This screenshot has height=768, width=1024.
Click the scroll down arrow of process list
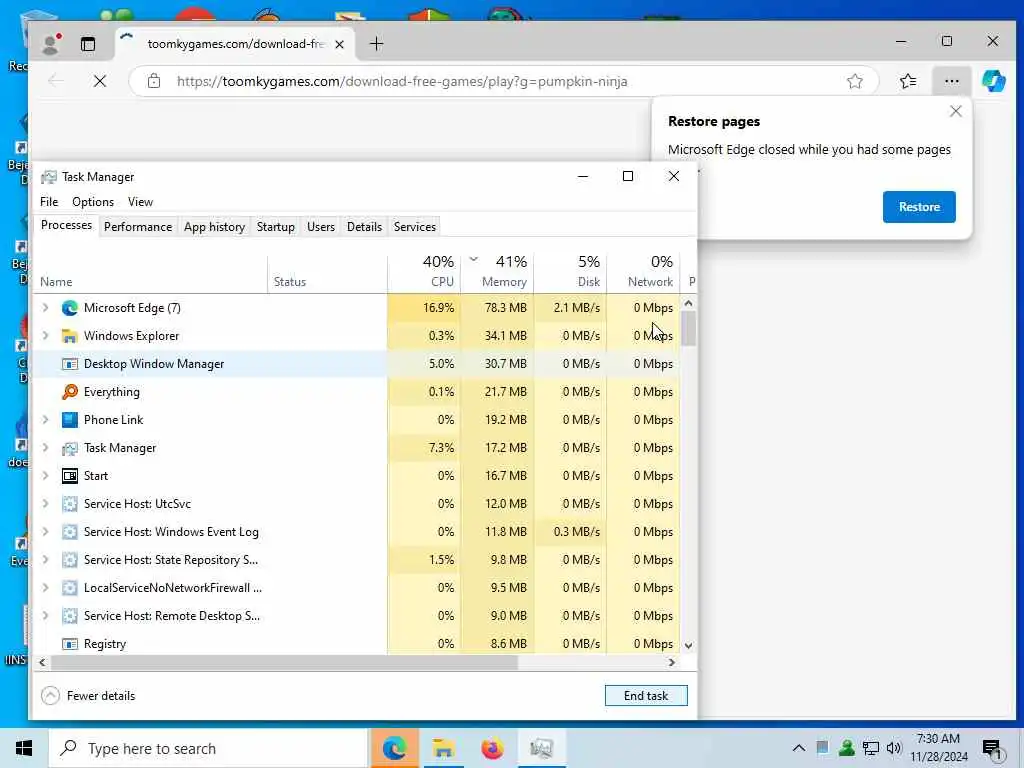click(x=688, y=645)
